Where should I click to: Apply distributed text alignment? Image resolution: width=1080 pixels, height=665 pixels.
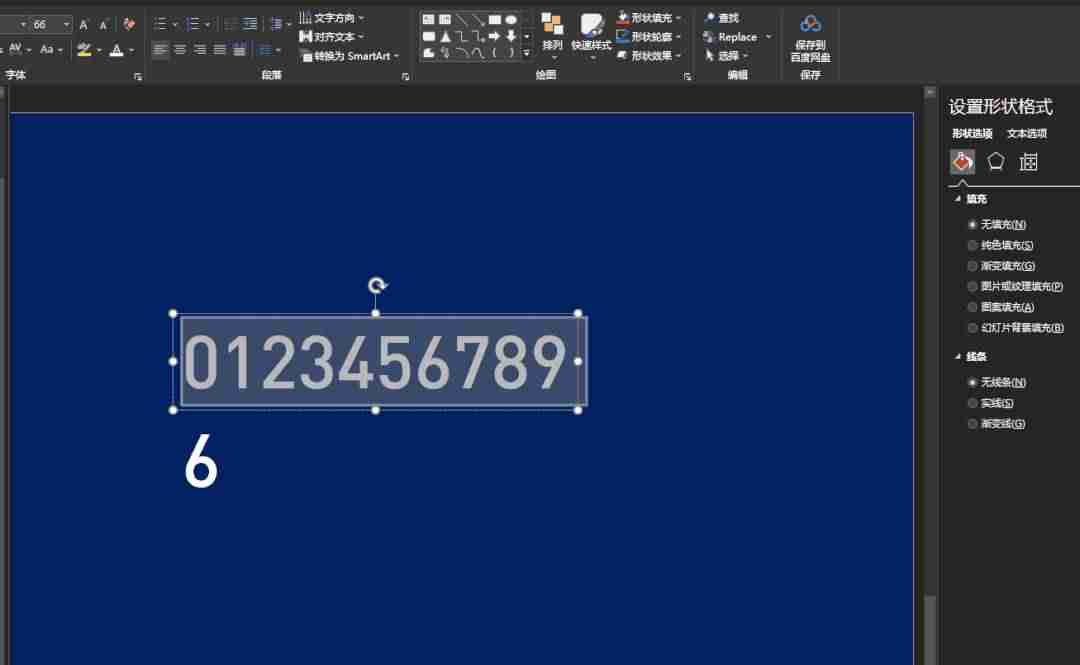point(239,50)
